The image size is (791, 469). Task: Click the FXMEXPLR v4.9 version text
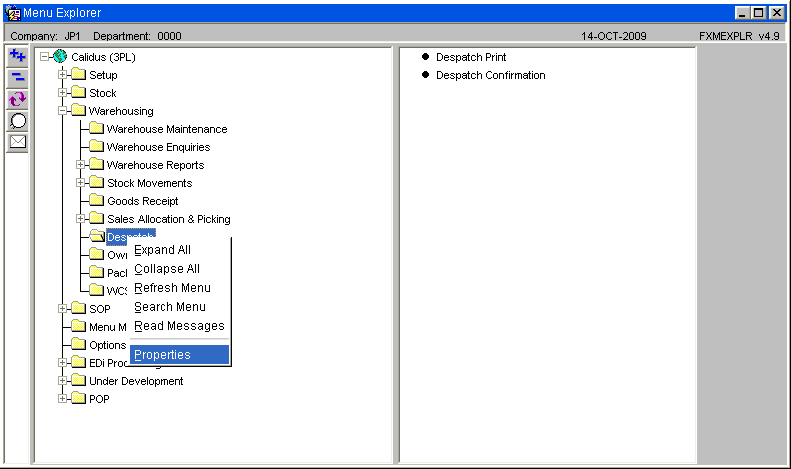click(739, 36)
